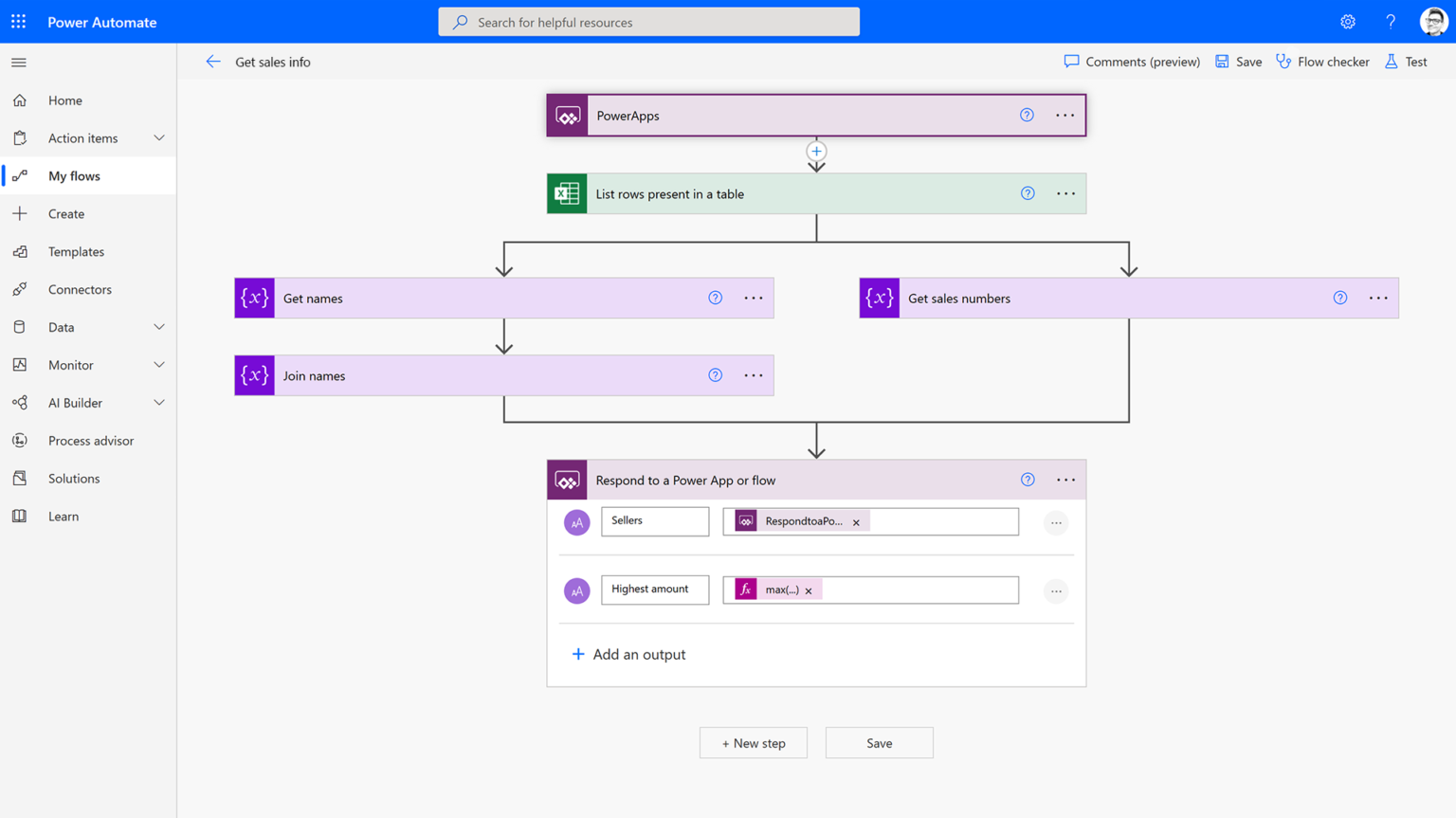Click the {x} icon on Get sales numbers
The height and width of the screenshot is (818, 1456).
(x=879, y=298)
